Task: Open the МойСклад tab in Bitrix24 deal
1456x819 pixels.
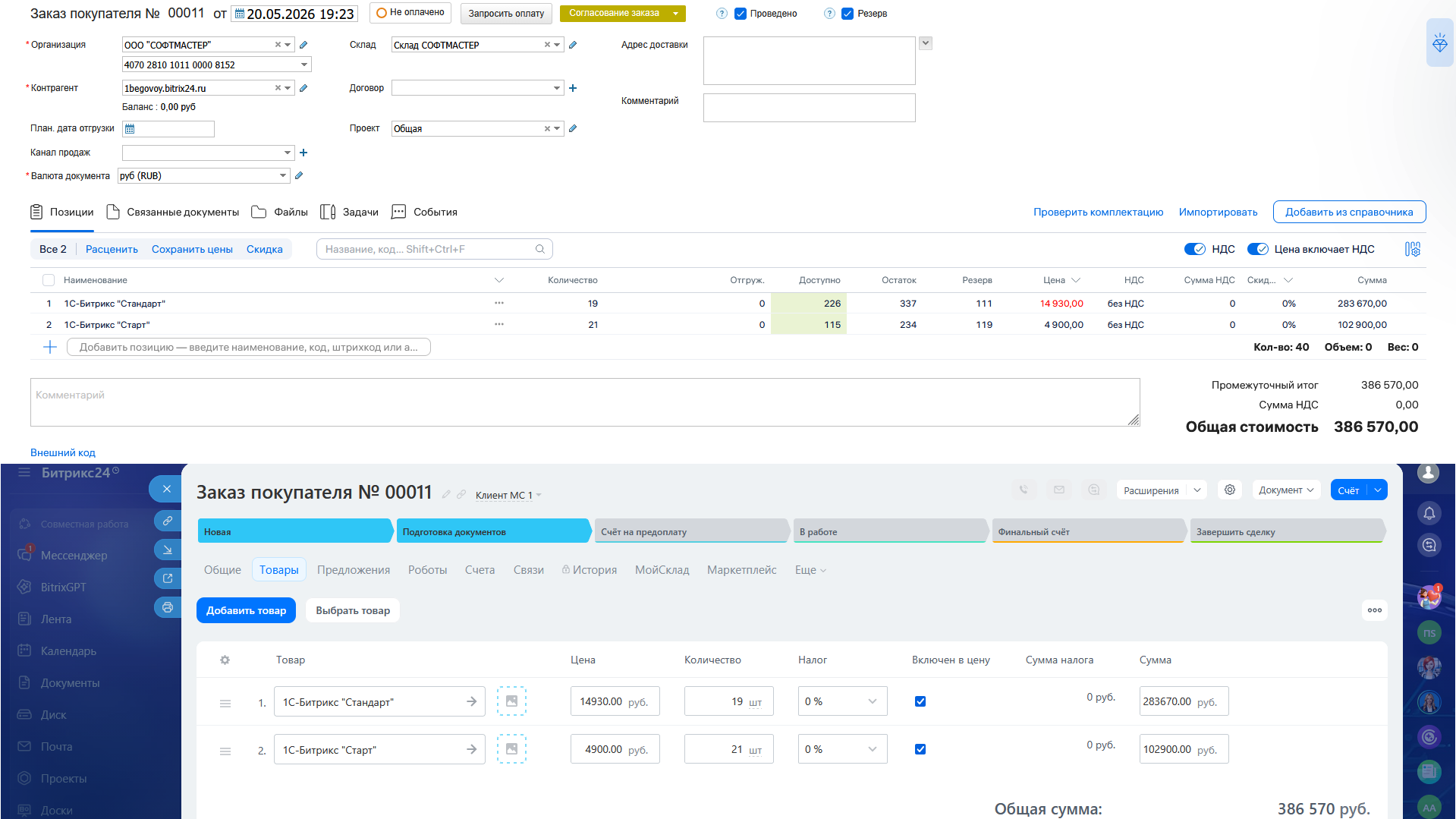Action: (x=662, y=570)
